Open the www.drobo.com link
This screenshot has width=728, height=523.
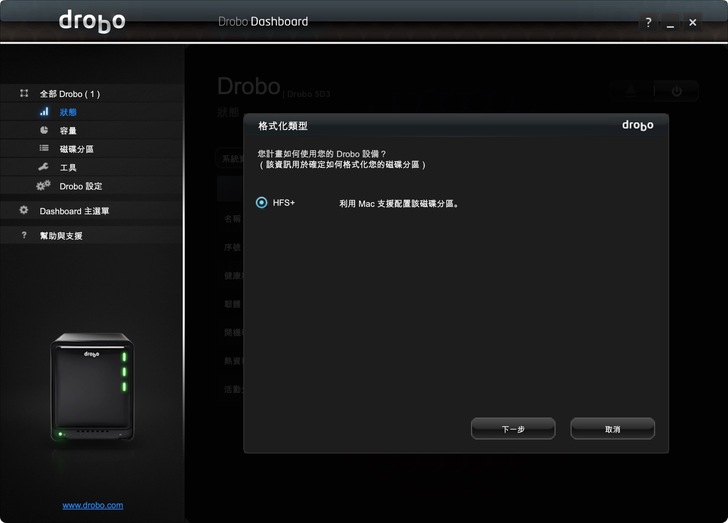pyautogui.click(x=93, y=505)
